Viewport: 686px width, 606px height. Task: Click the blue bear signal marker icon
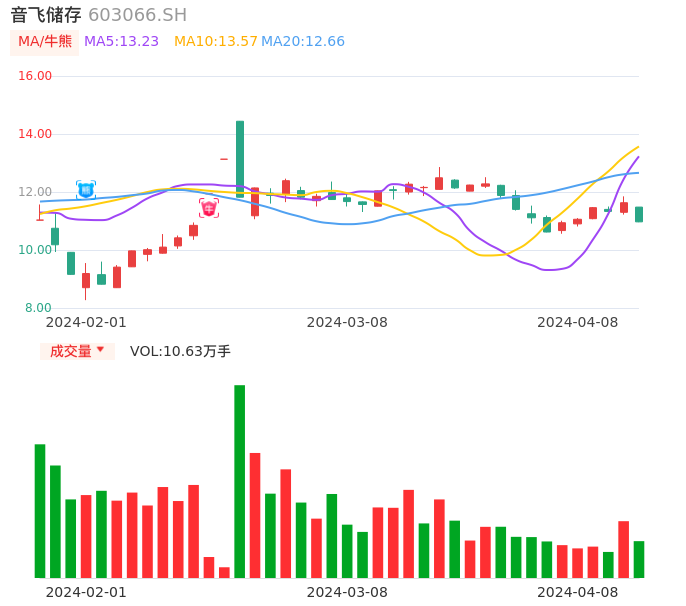pos(86,190)
